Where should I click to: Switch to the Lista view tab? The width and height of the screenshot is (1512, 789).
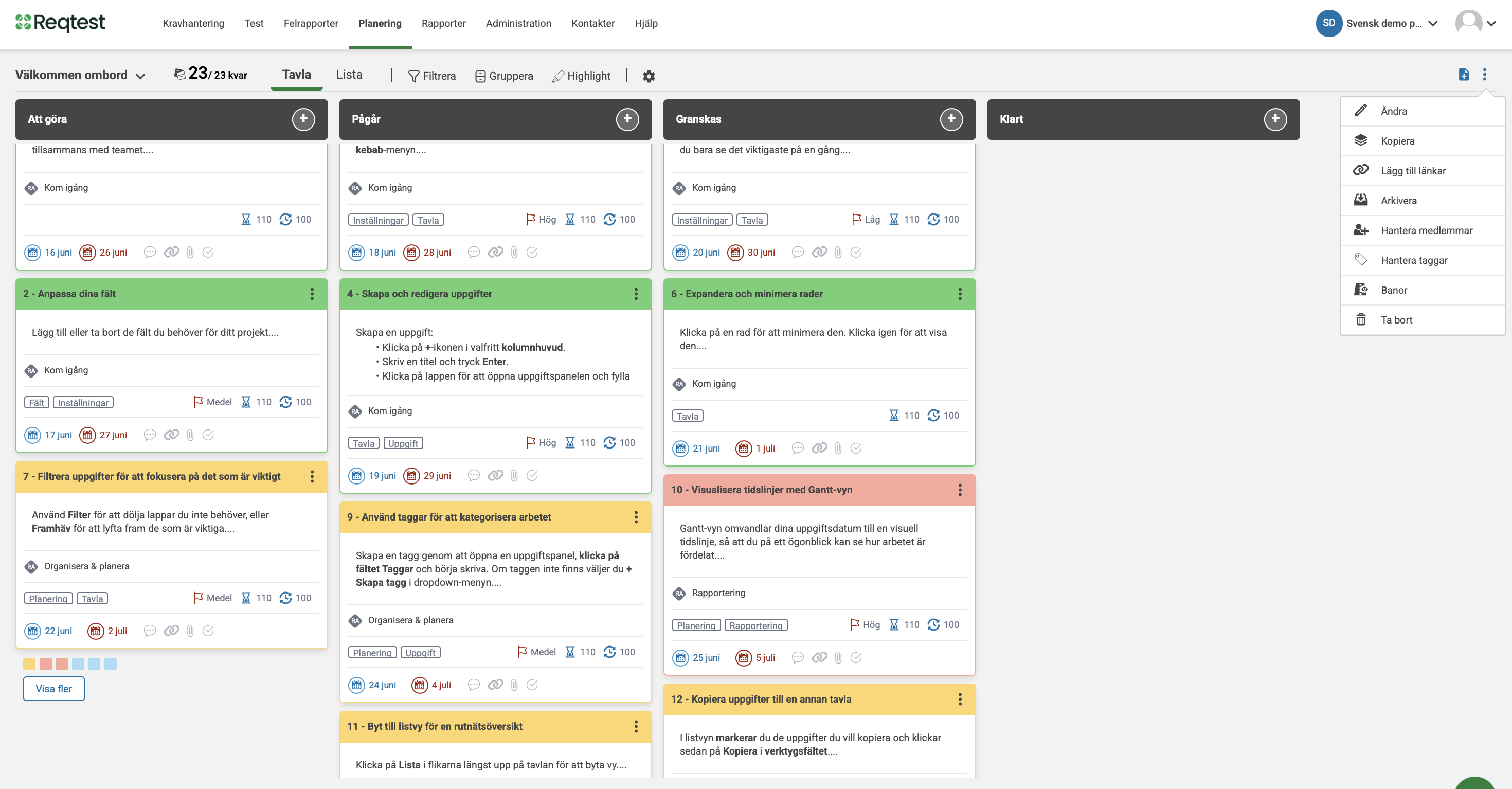coord(349,75)
